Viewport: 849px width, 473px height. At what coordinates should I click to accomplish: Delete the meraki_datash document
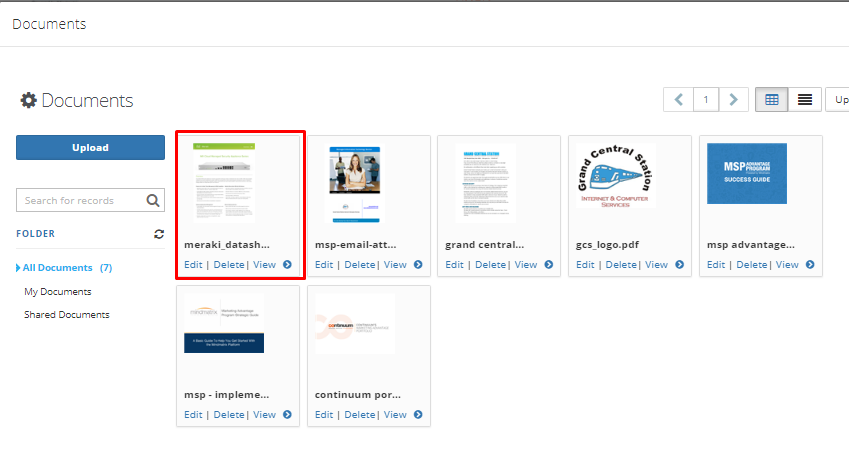point(228,265)
